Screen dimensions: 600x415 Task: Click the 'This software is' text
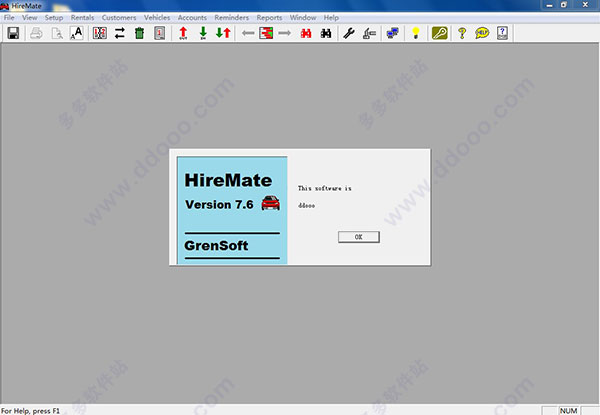324,188
